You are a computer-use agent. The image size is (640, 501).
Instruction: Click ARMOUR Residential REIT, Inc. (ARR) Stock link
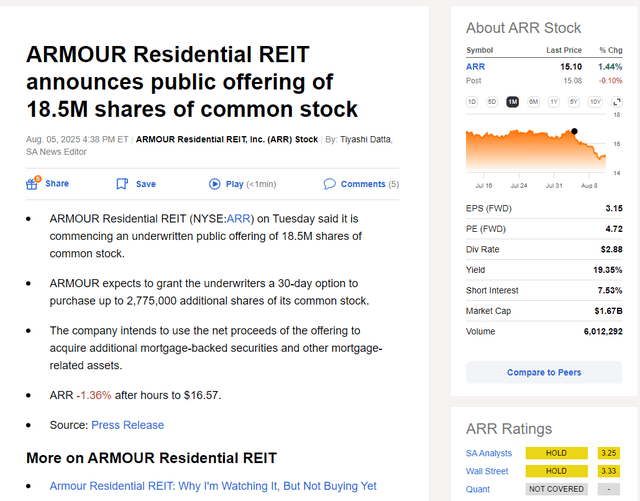point(227,139)
